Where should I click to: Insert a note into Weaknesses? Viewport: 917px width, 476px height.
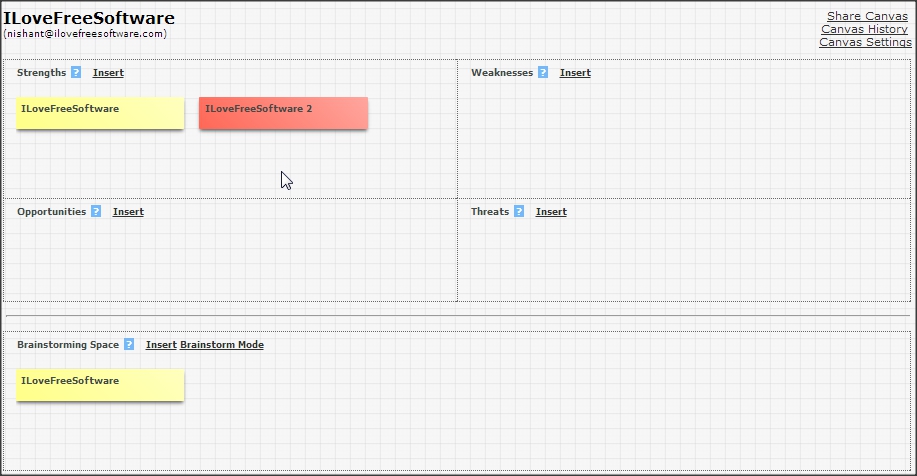point(575,73)
